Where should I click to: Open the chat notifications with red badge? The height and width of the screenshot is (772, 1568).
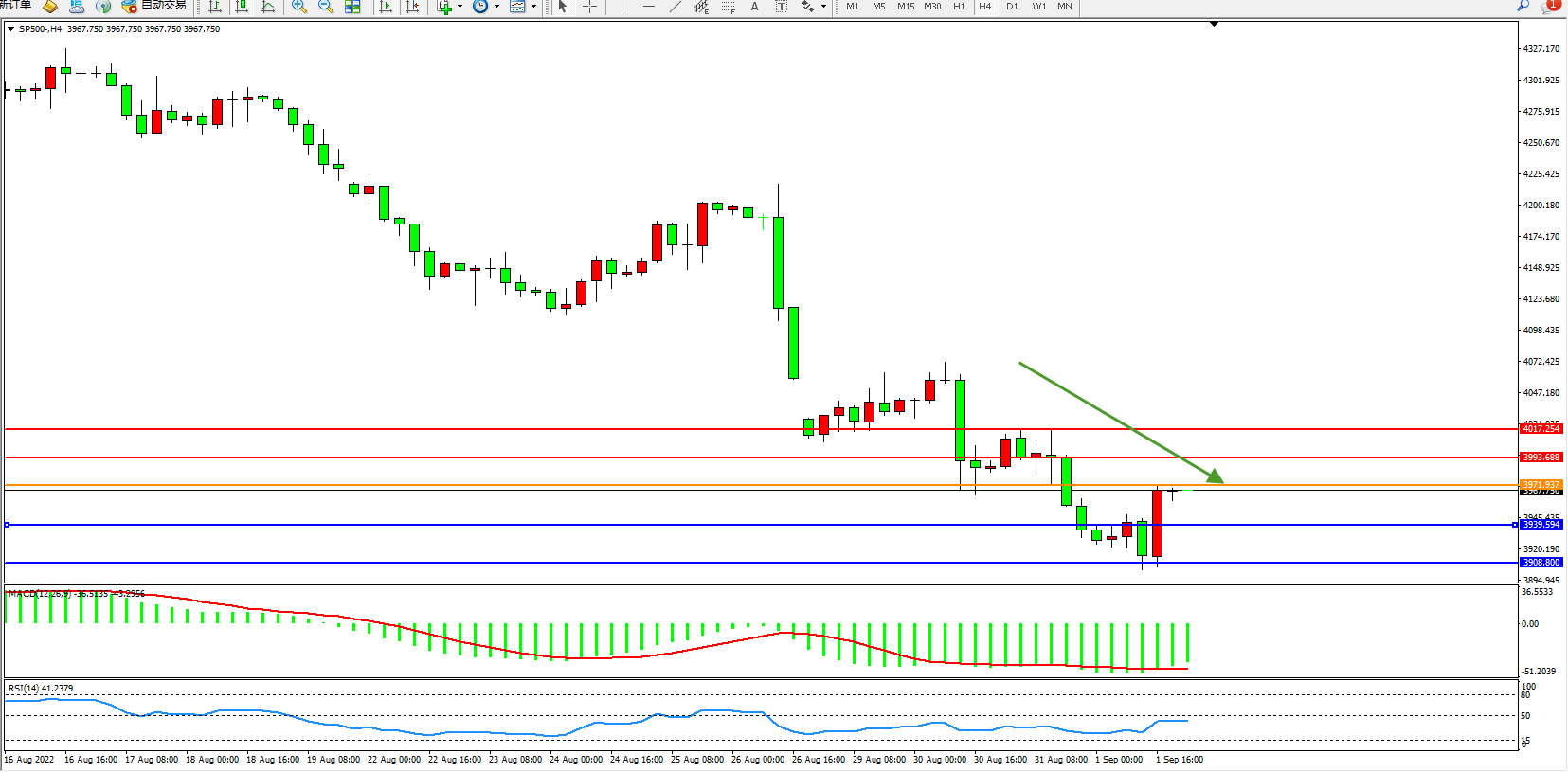tap(1550, 6)
